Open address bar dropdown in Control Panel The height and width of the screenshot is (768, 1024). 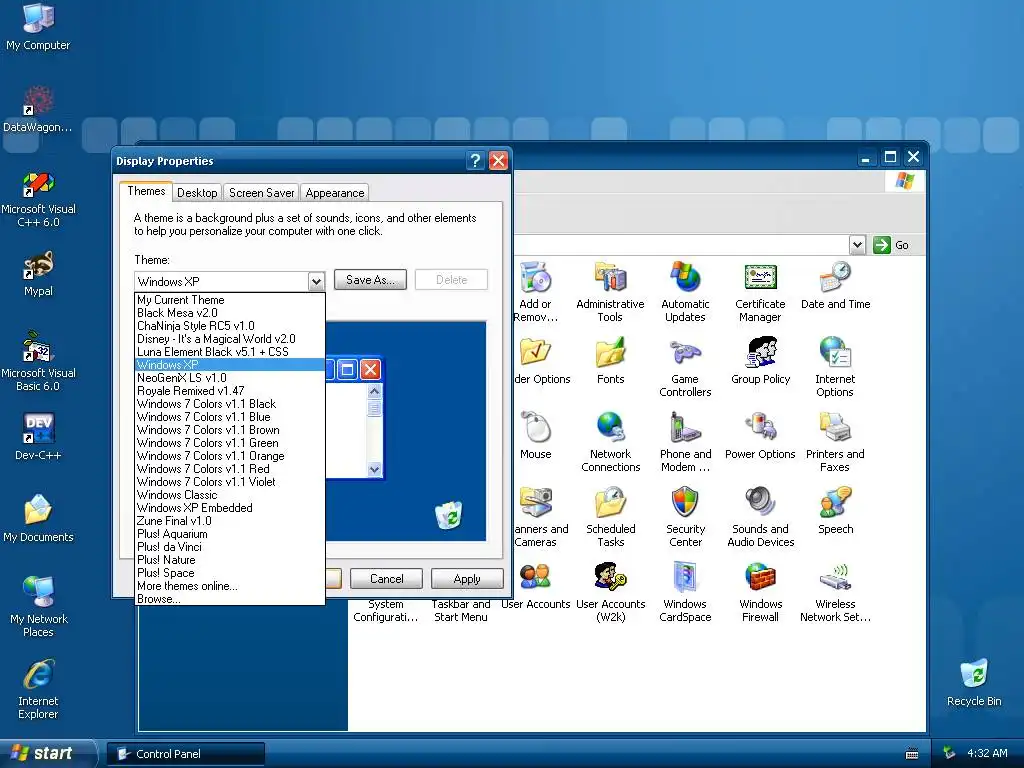(x=857, y=245)
